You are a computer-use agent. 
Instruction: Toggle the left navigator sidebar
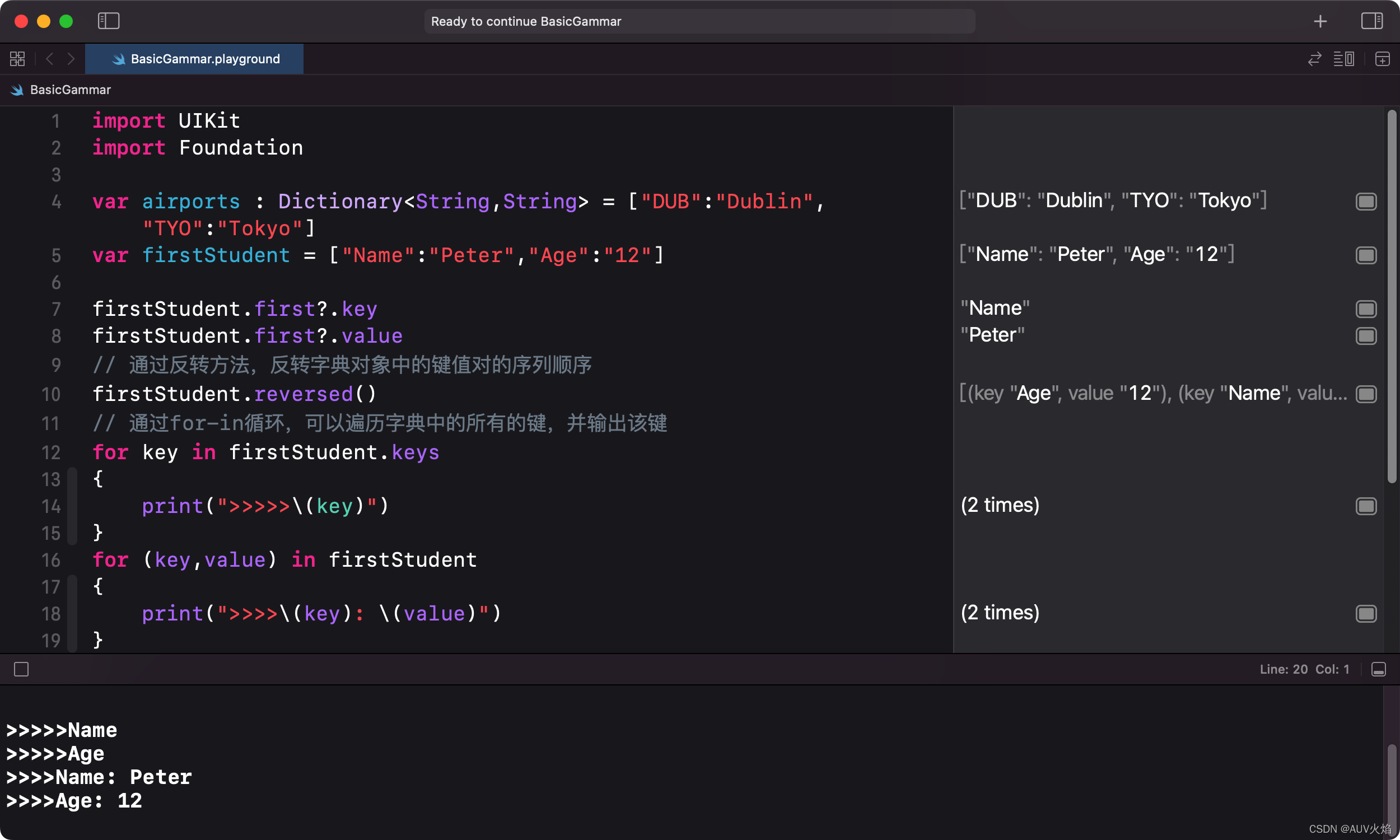(108, 21)
